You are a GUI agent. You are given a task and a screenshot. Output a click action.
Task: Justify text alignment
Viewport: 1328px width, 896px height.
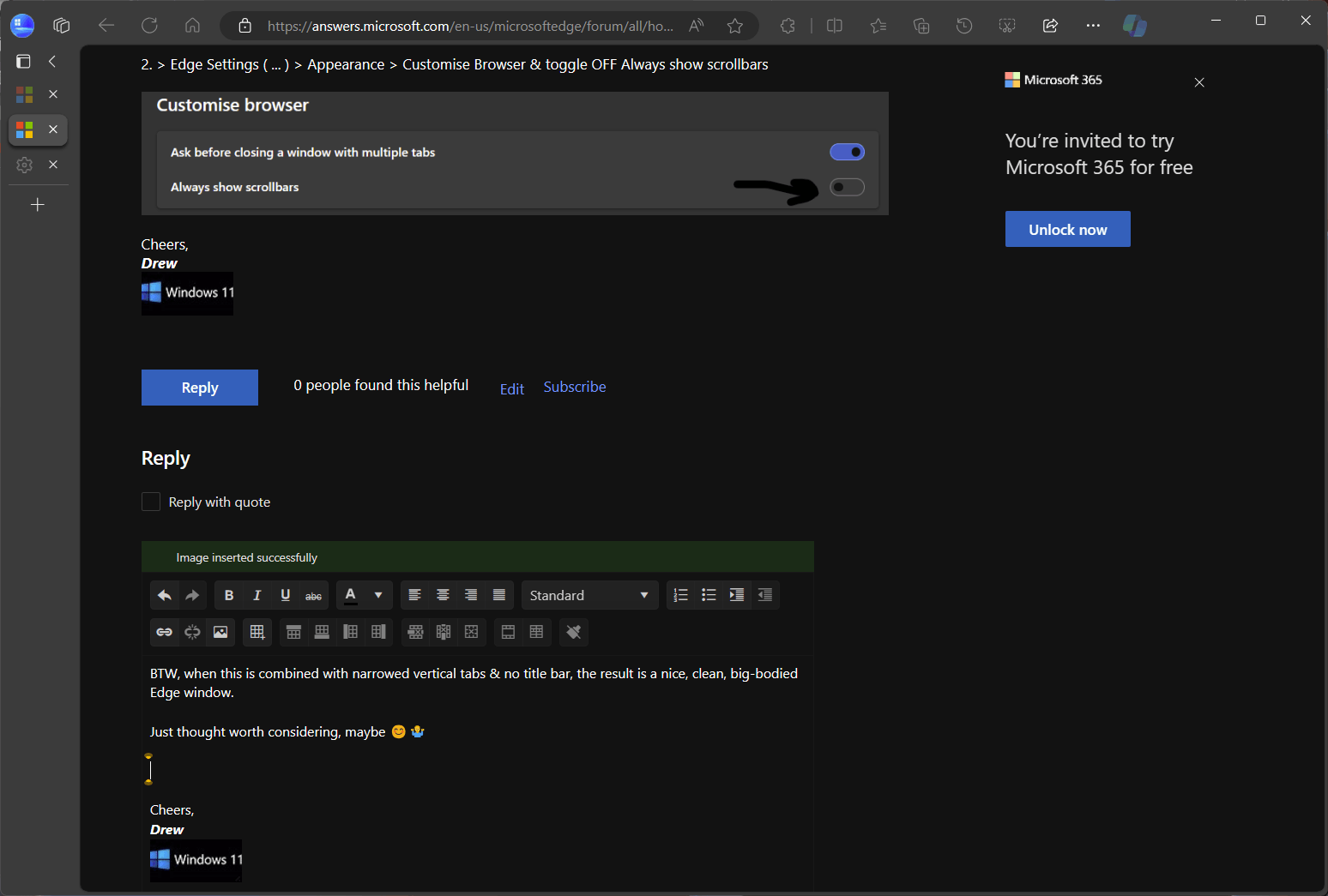[499, 595]
